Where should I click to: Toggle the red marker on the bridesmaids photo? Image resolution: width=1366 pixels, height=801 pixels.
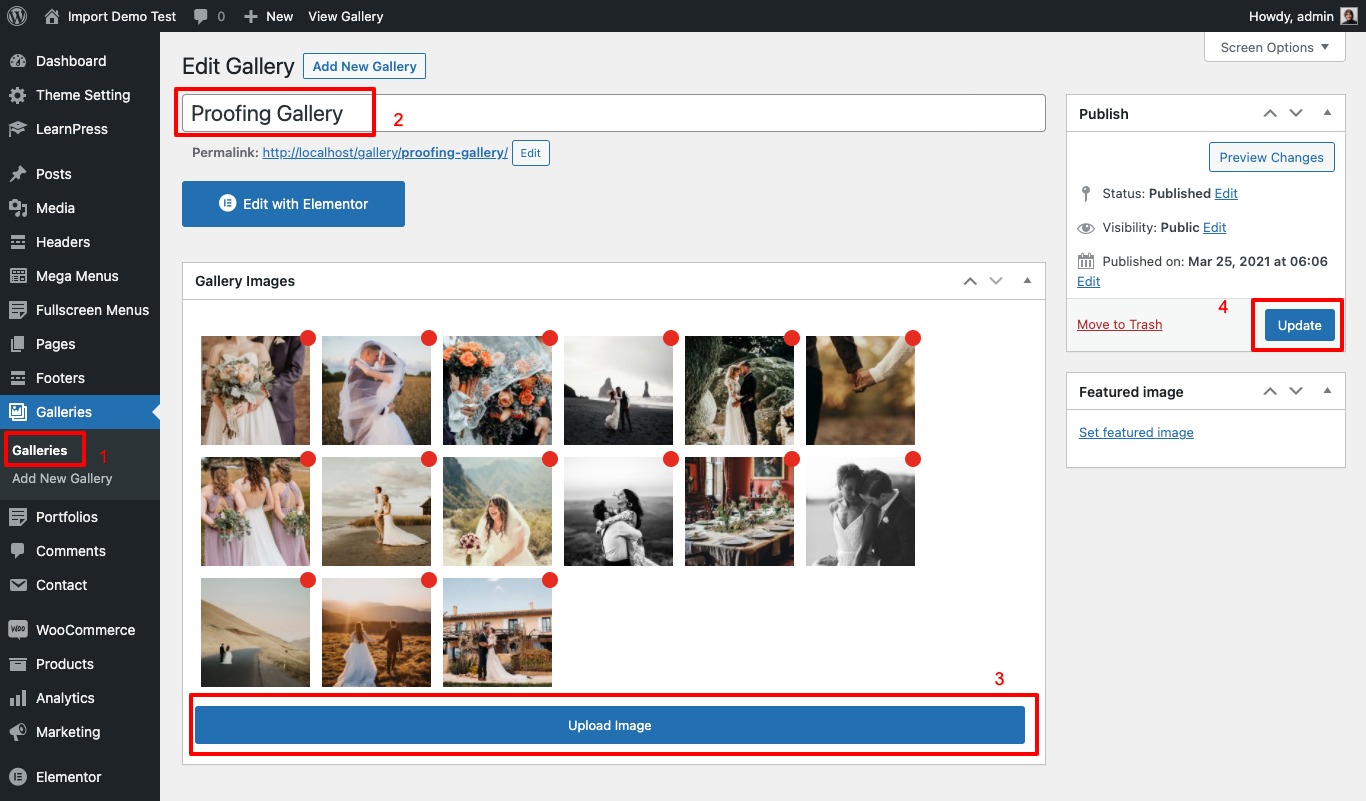click(x=307, y=459)
